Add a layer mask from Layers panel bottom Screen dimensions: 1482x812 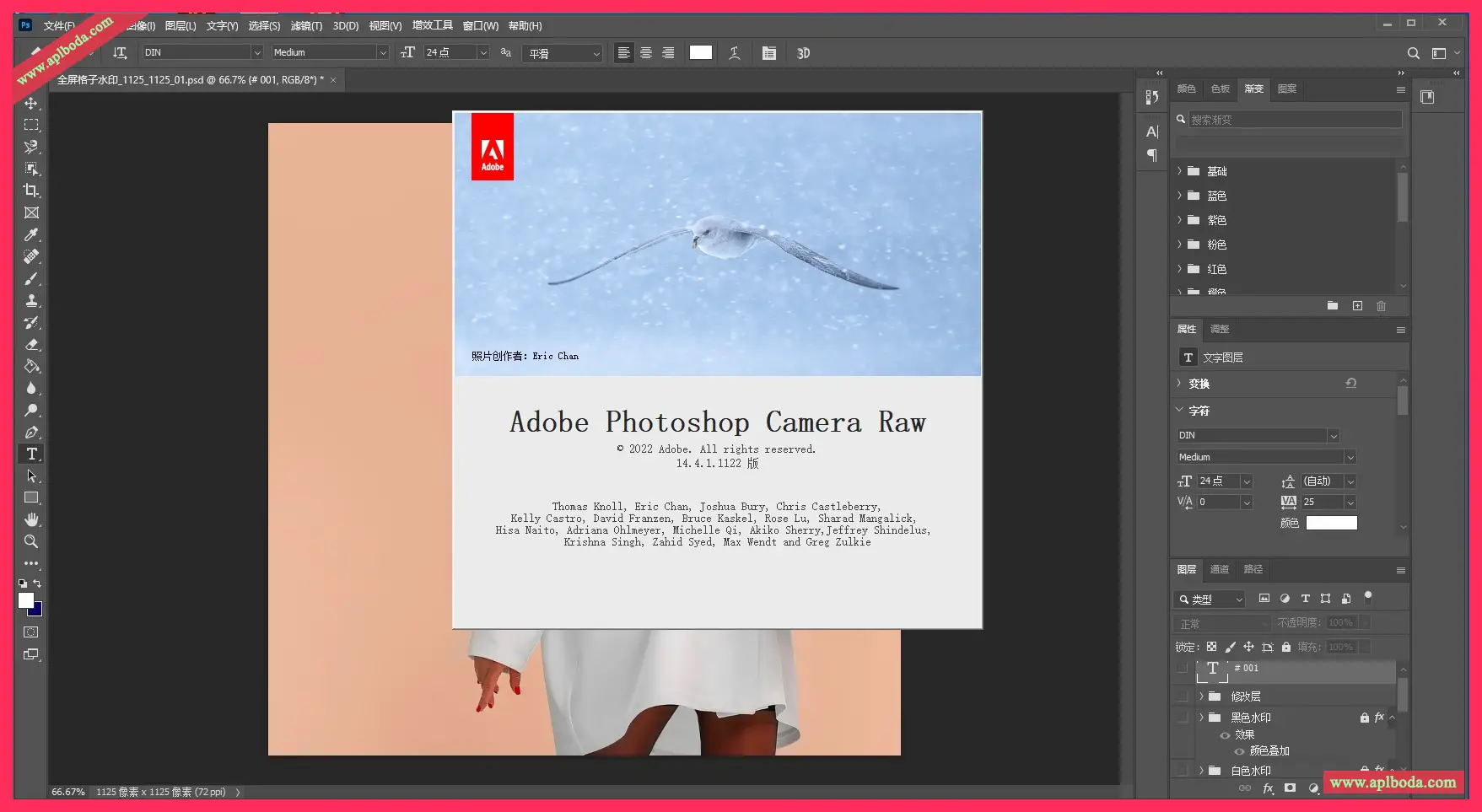pos(1290,788)
